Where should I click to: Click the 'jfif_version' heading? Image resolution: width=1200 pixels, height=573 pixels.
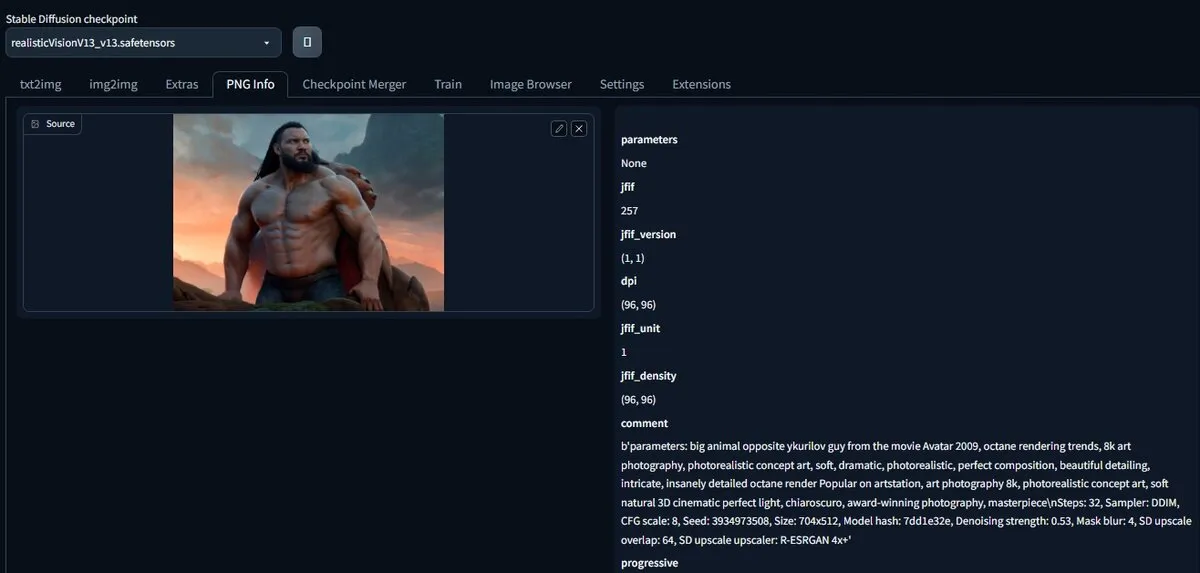649,234
